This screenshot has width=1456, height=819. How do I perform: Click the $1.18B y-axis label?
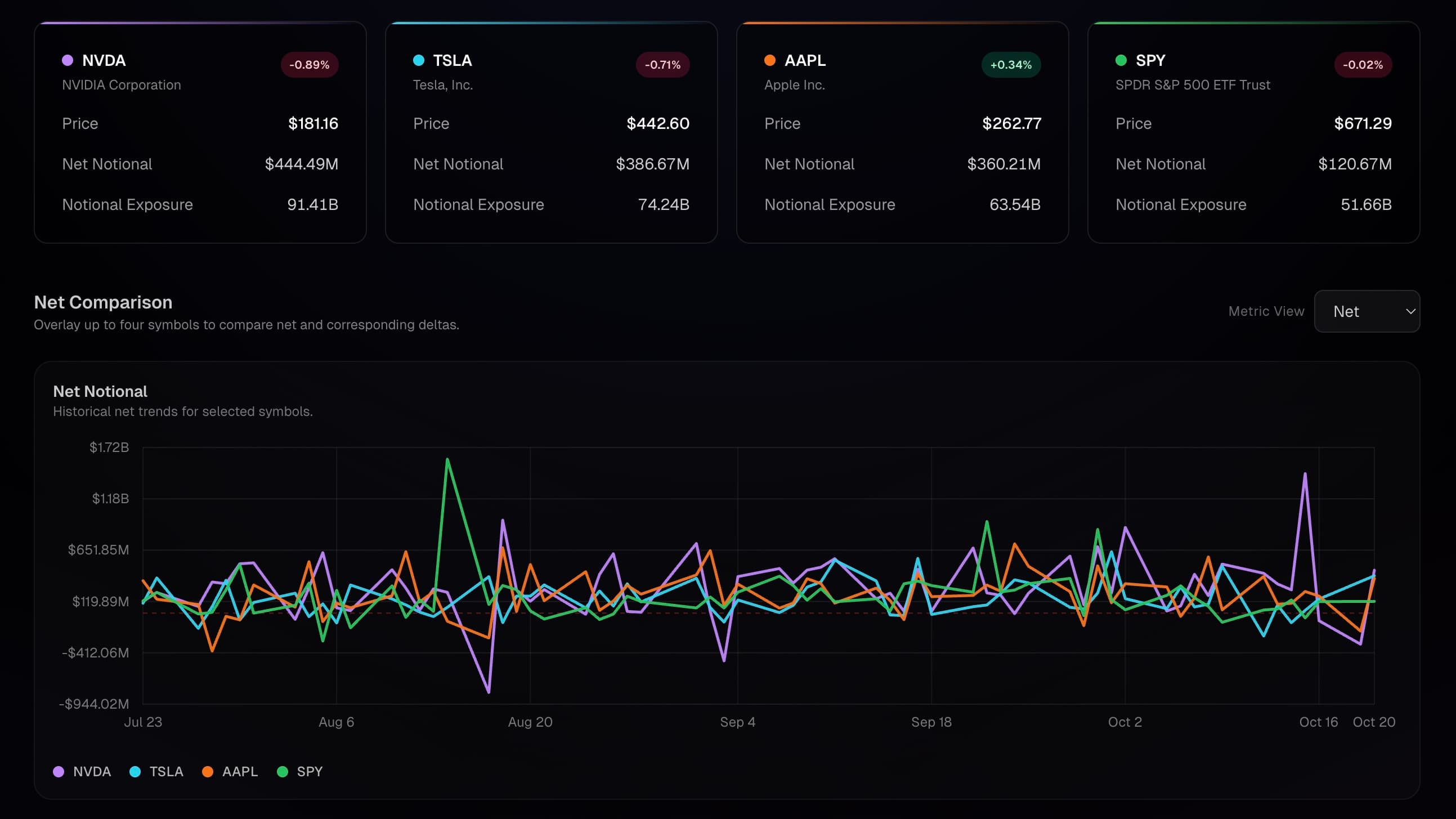pyautogui.click(x=110, y=499)
